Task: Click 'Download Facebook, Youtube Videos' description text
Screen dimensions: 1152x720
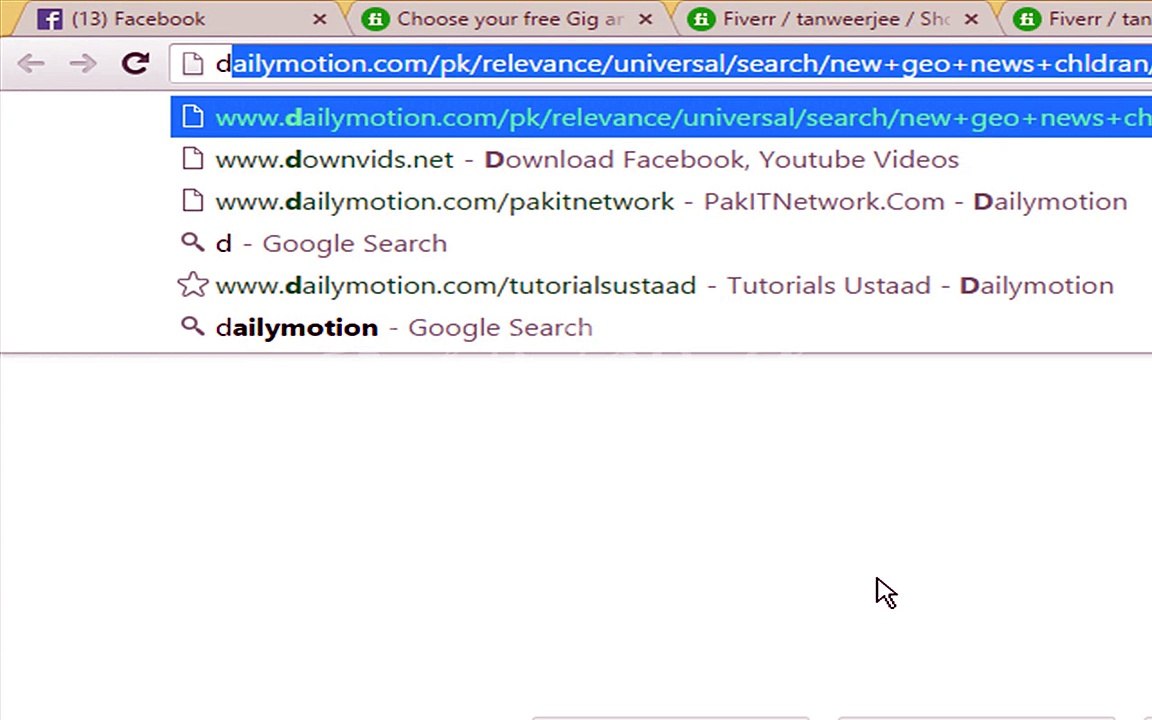Action: coord(721,159)
